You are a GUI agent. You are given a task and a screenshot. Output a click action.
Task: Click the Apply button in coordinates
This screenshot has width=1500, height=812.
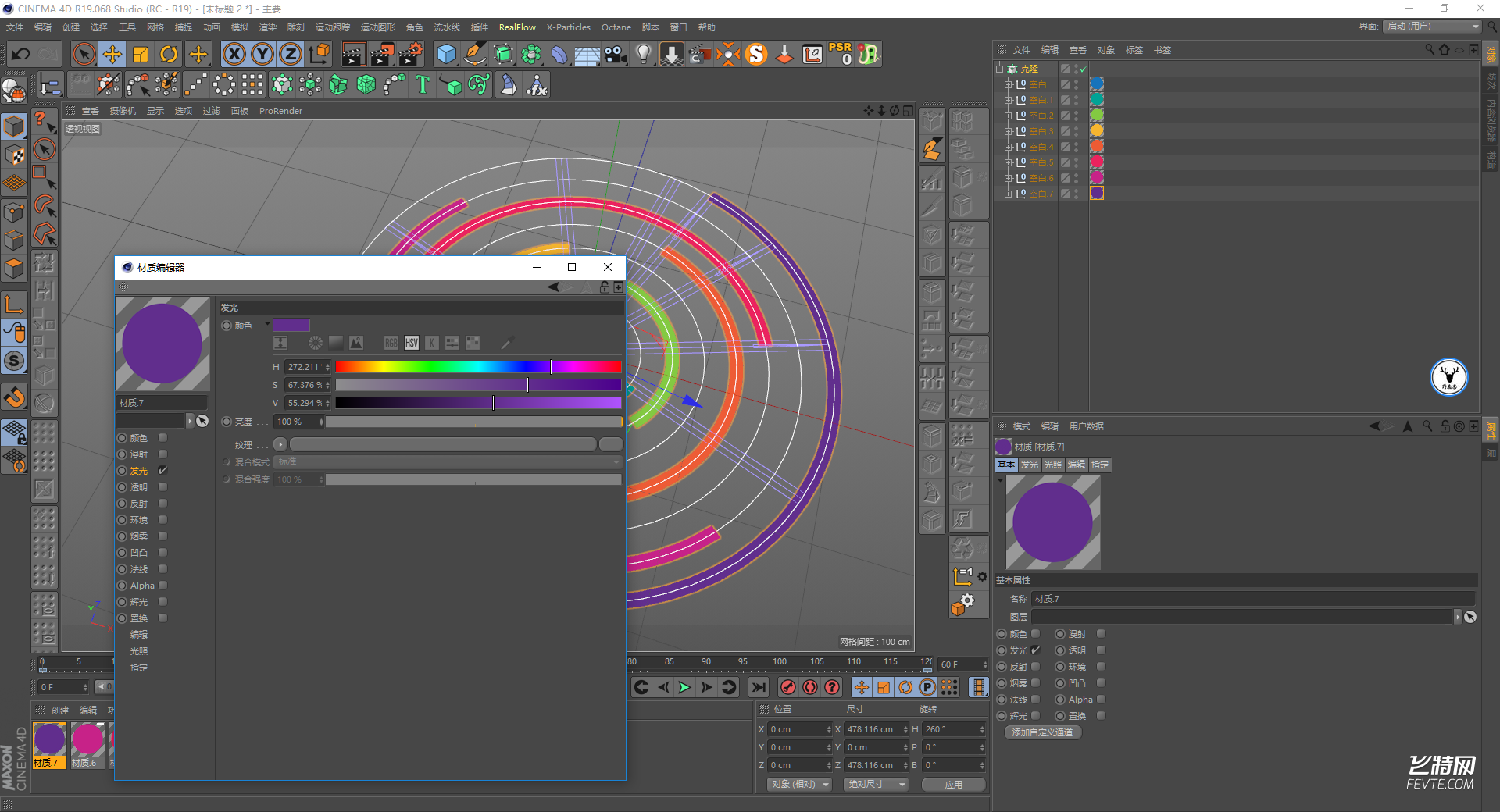click(x=953, y=785)
